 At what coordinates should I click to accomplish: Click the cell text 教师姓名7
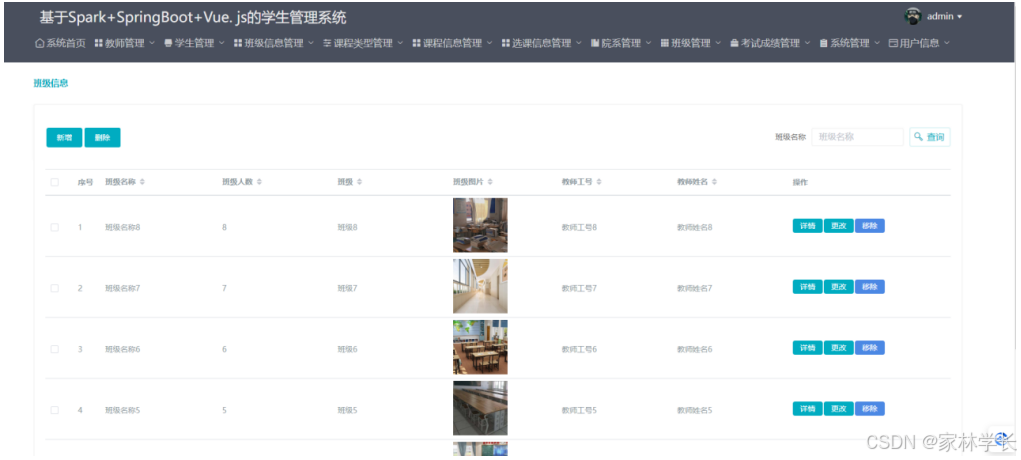click(695, 288)
